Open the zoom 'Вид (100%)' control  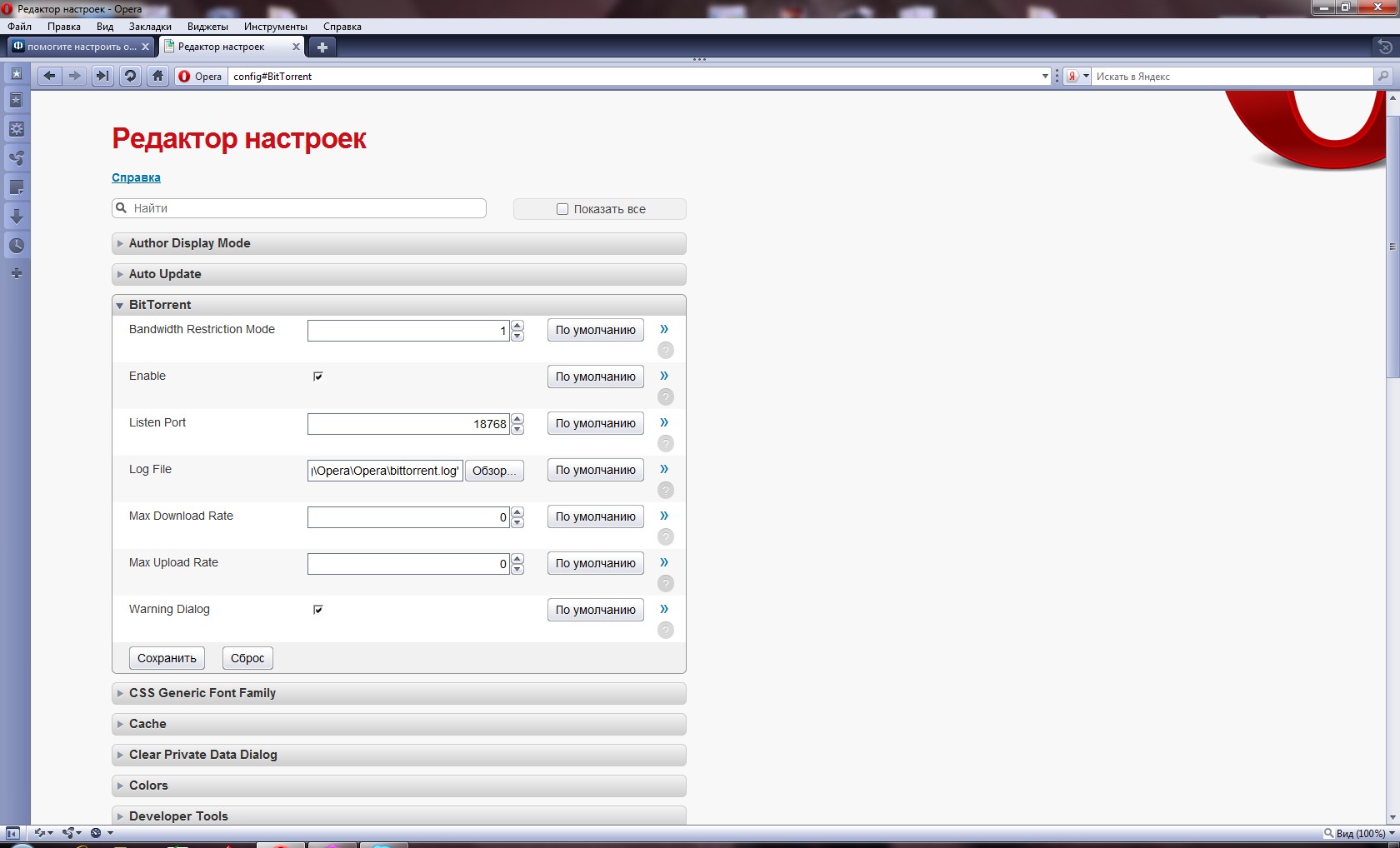pyautogui.click(x=1360, y=833)
